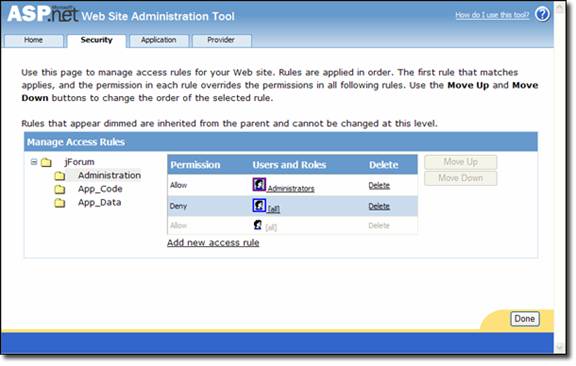The image size is (576, 366).
Task: Click the [all] link in Deny row
Action: tap(274, 209)
